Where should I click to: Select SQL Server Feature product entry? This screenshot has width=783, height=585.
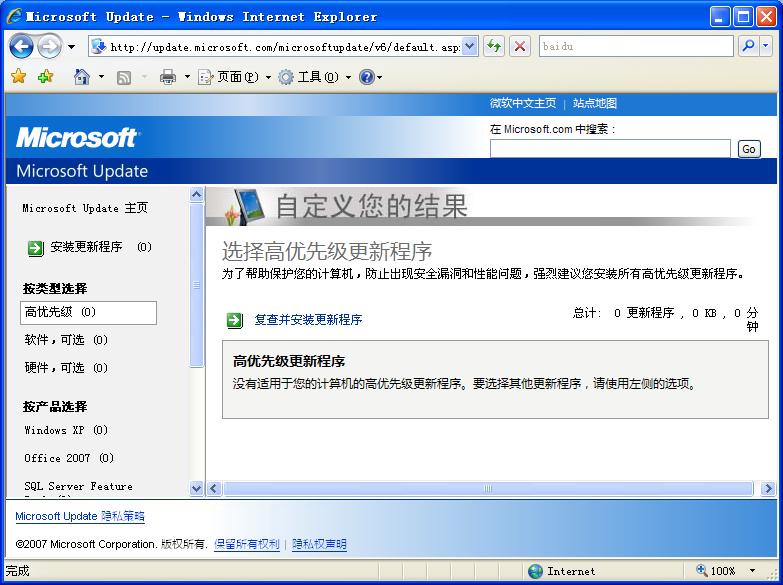[x=78, y=486]
